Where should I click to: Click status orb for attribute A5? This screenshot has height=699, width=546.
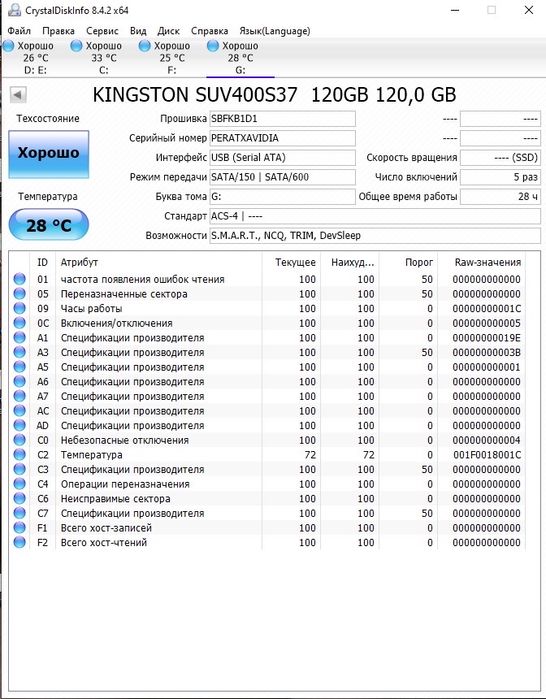(20, 367)
